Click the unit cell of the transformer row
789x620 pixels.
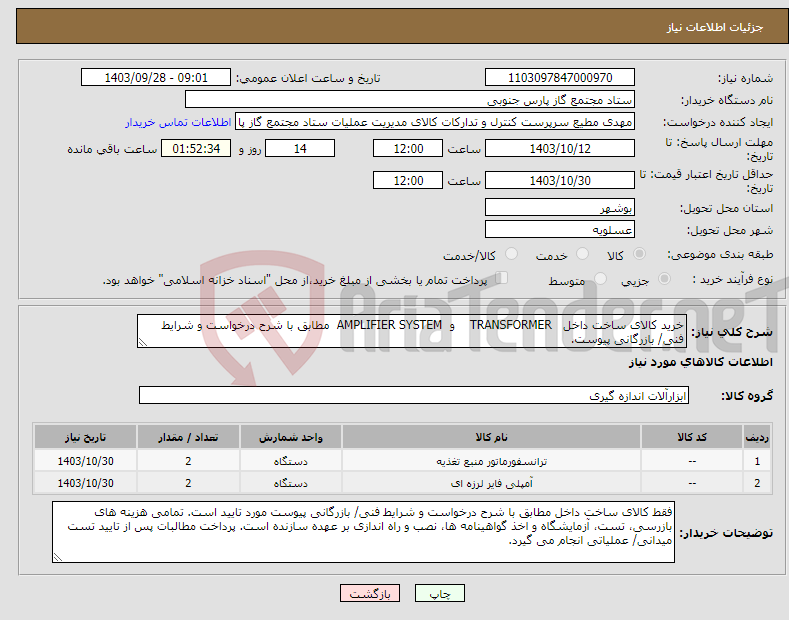click(x=291, y=461)
